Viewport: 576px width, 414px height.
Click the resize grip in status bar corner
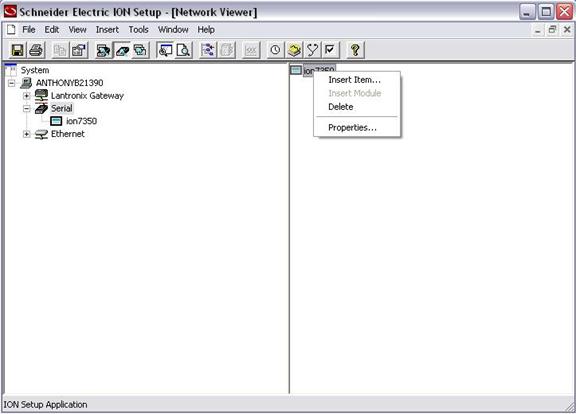570,406
